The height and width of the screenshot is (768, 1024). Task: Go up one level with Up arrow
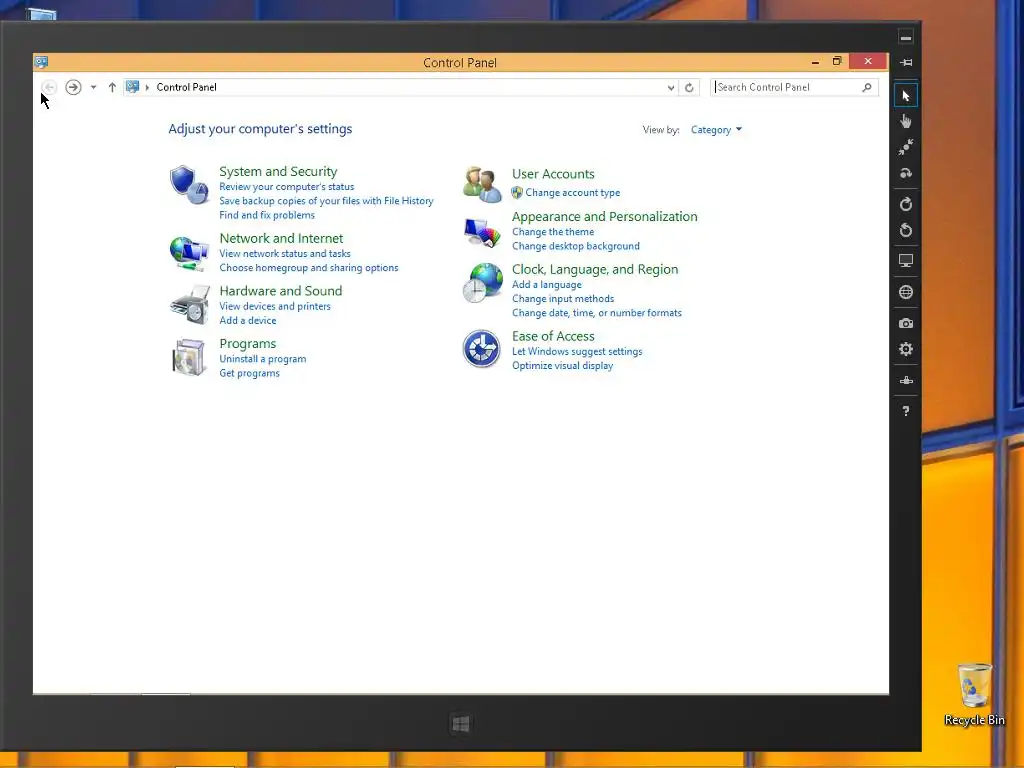click(112, 87)
